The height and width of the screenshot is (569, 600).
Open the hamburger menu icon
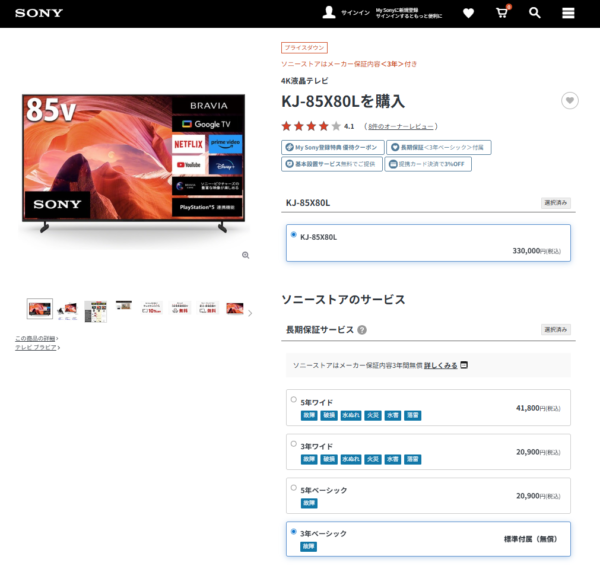tap(568, 13)
